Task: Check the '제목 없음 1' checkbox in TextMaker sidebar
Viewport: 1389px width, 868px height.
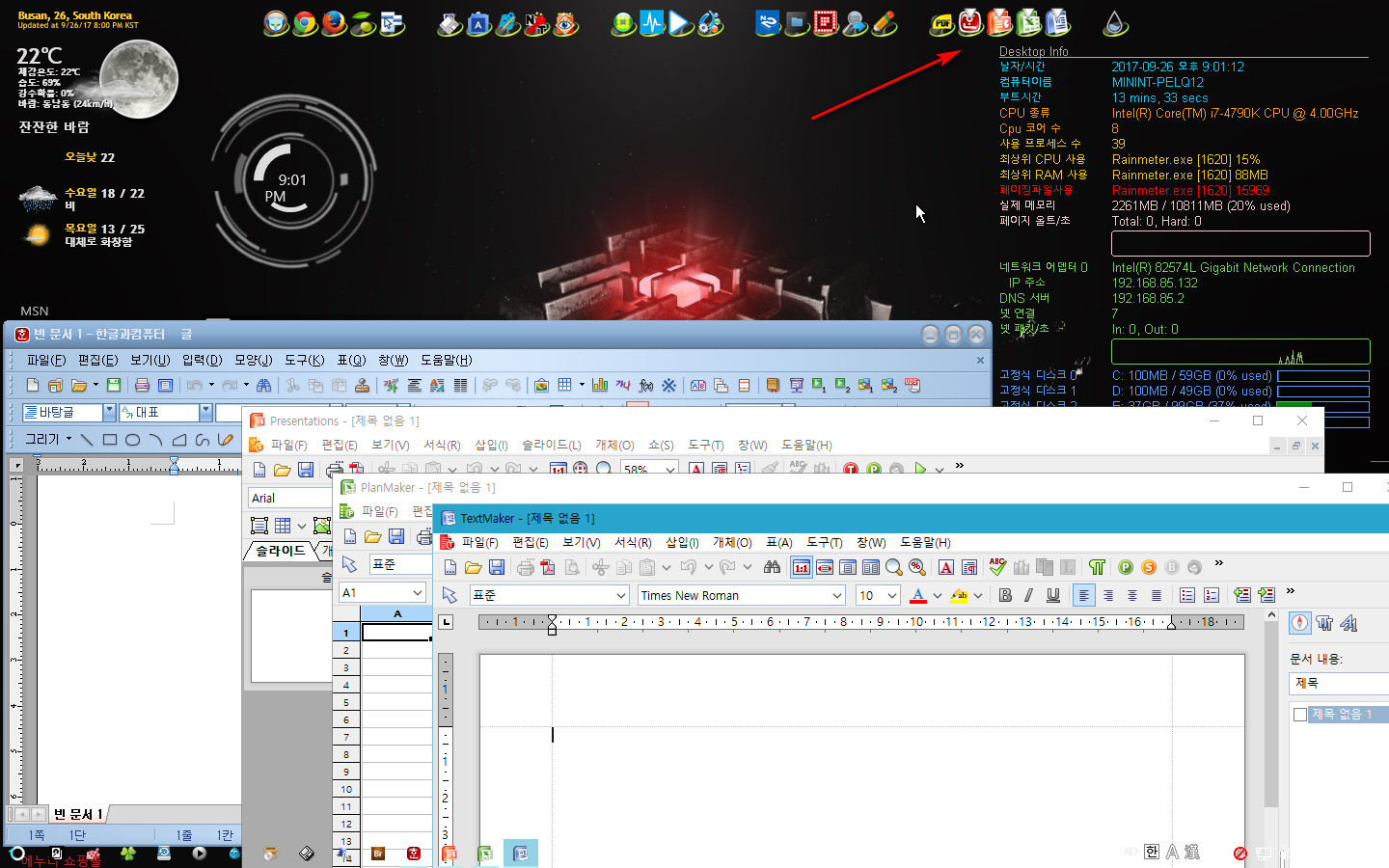Action: (1300, 715)
